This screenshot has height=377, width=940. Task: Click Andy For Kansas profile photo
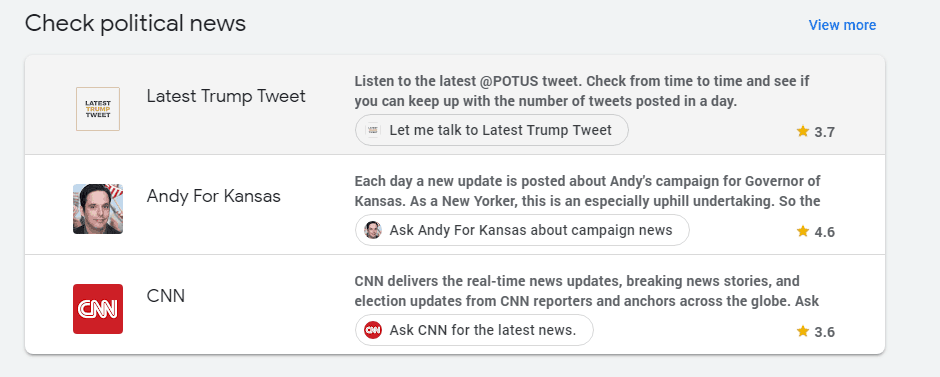tap(98, 209)
